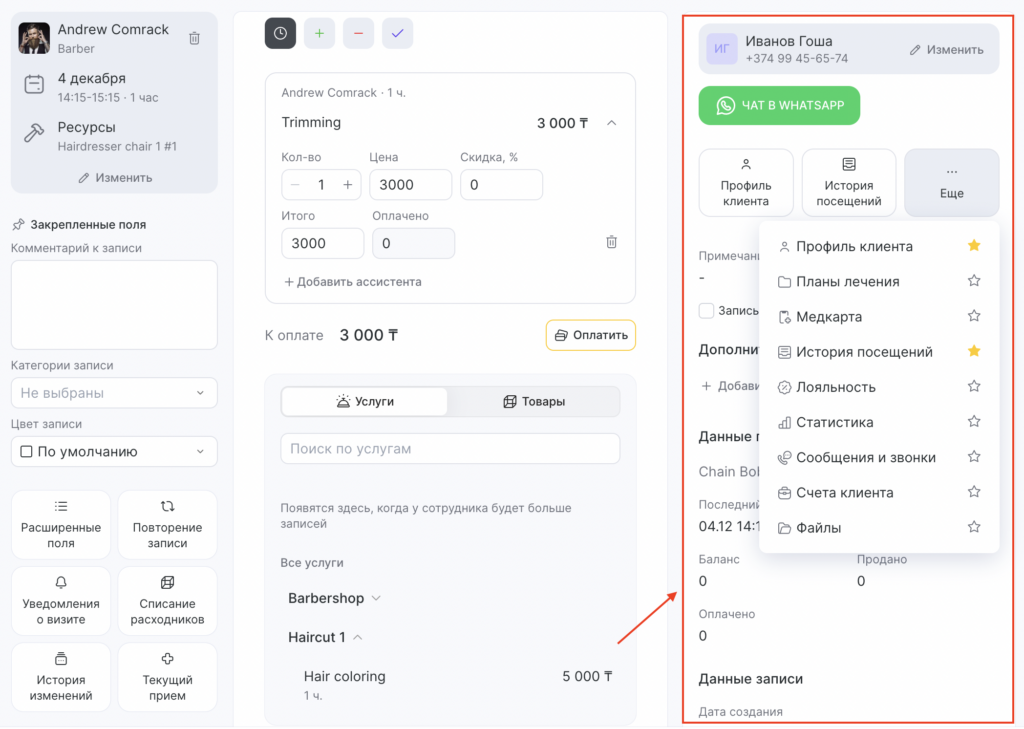Tick the Запись checkbox under notes
Image resolution: width=1024 pixels, height=729 pixels.
click(707, 311)
